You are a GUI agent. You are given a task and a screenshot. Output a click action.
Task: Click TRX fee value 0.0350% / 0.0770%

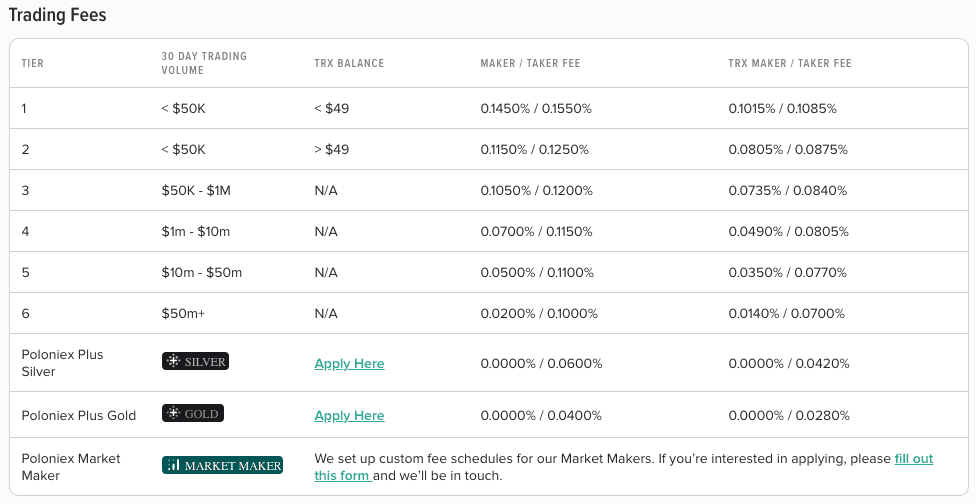point(787,273)
